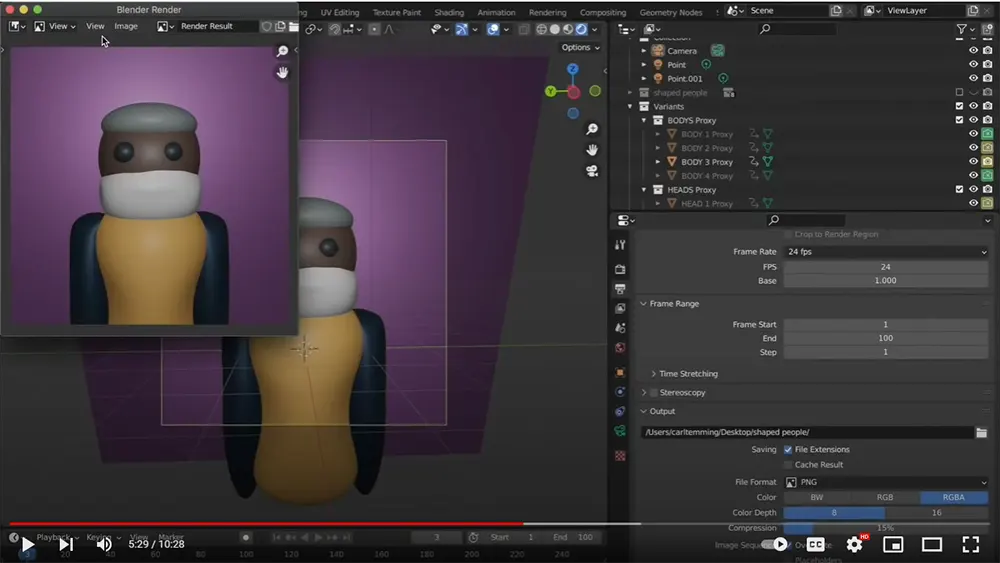Collapse the Variants collection
The image size is (1000, 563).
(x=630, y=106)
